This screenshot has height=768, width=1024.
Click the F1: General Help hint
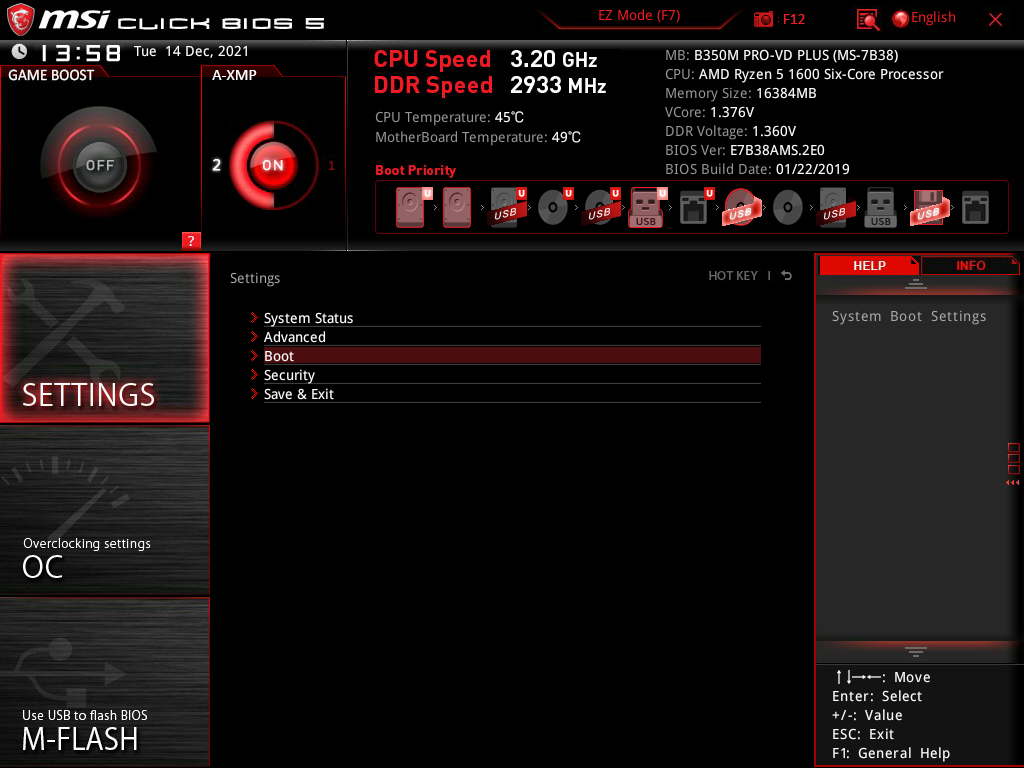[891, 753]
